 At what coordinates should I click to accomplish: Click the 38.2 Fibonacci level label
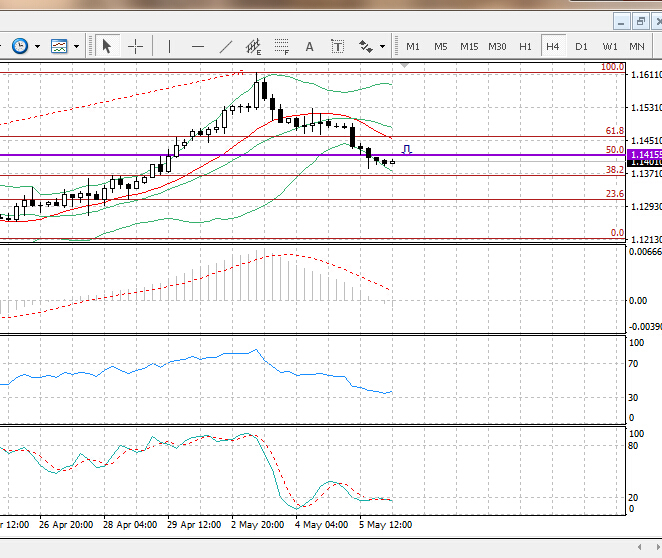615,170
